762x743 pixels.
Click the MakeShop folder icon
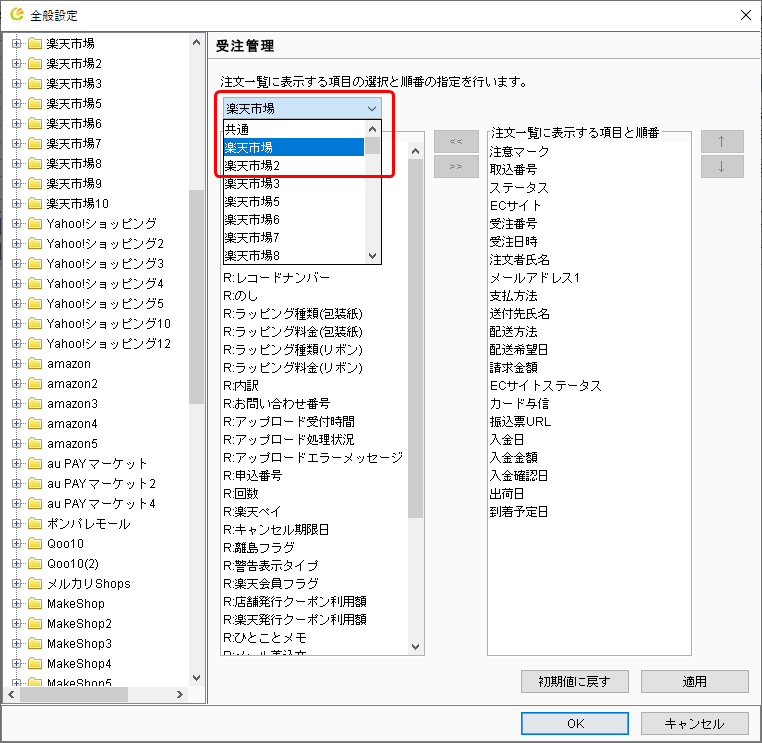point(35,604)
